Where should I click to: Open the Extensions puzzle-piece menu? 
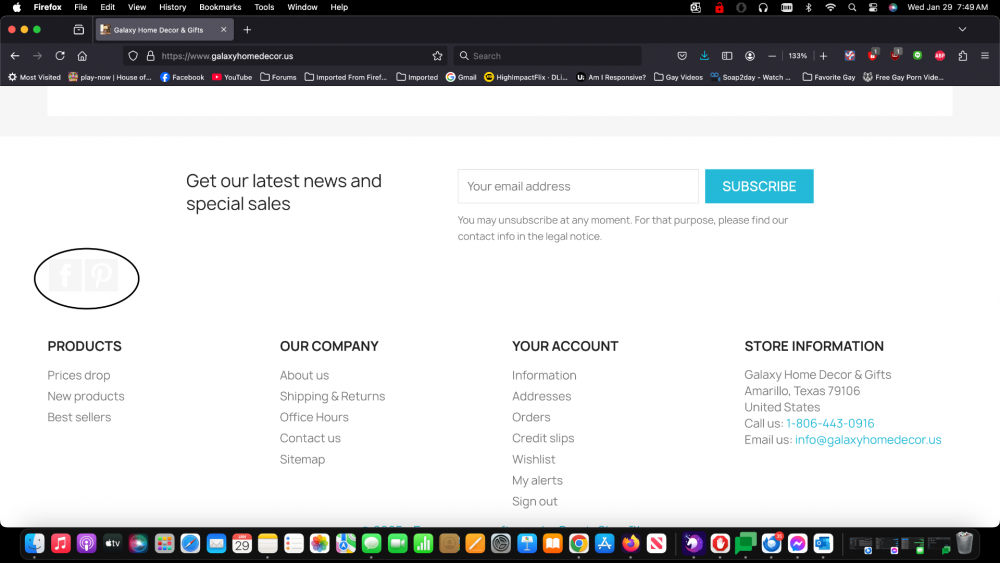[962, 56]
